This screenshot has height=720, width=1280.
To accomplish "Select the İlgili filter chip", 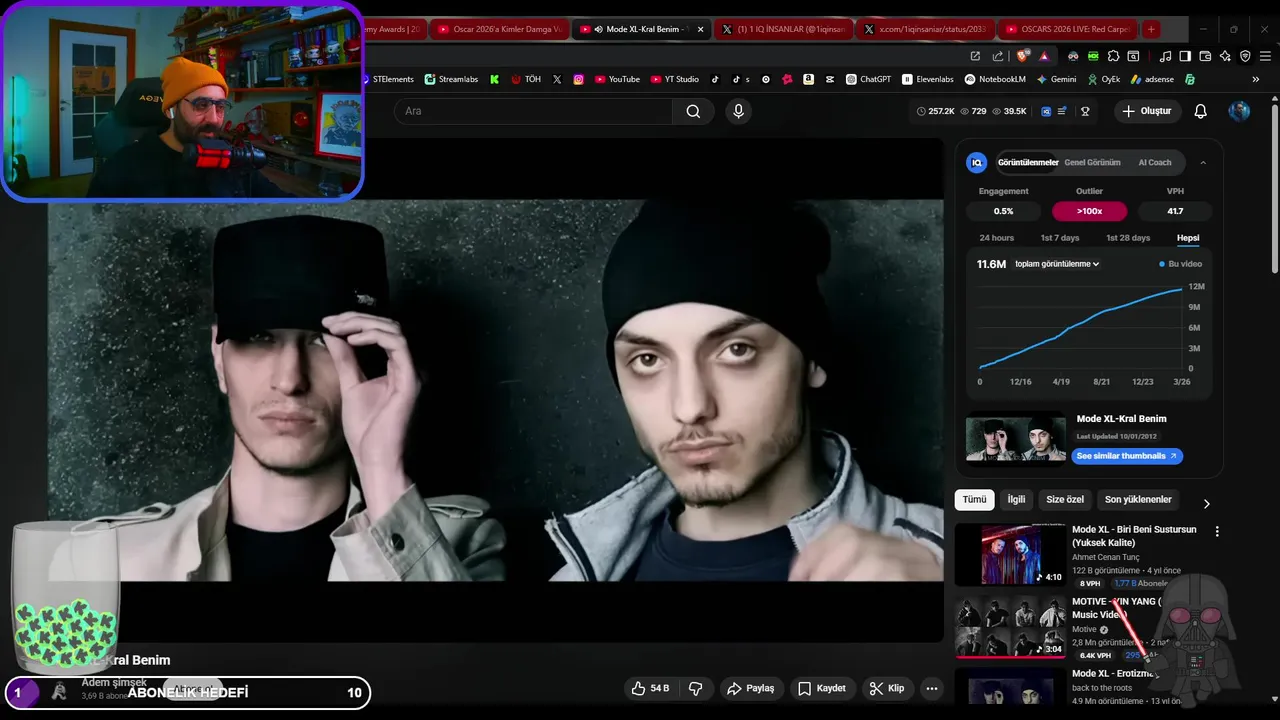I will point(1016,499).
